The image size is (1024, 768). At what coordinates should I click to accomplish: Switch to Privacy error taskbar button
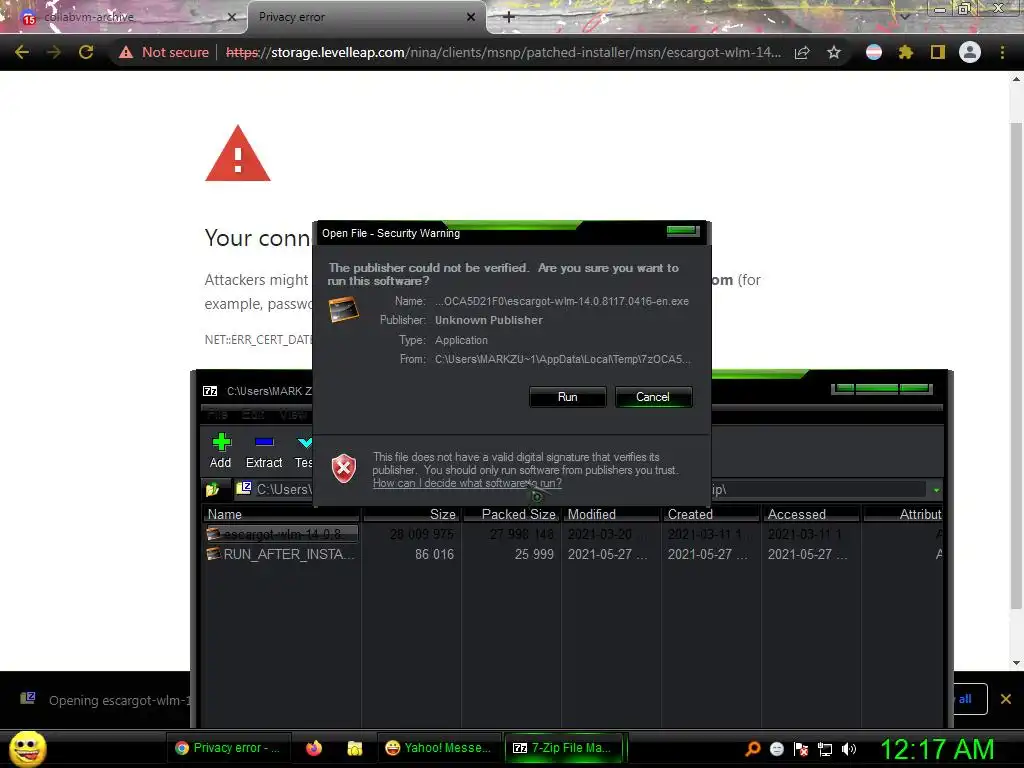pyautogui.click(x=227, y=748)
